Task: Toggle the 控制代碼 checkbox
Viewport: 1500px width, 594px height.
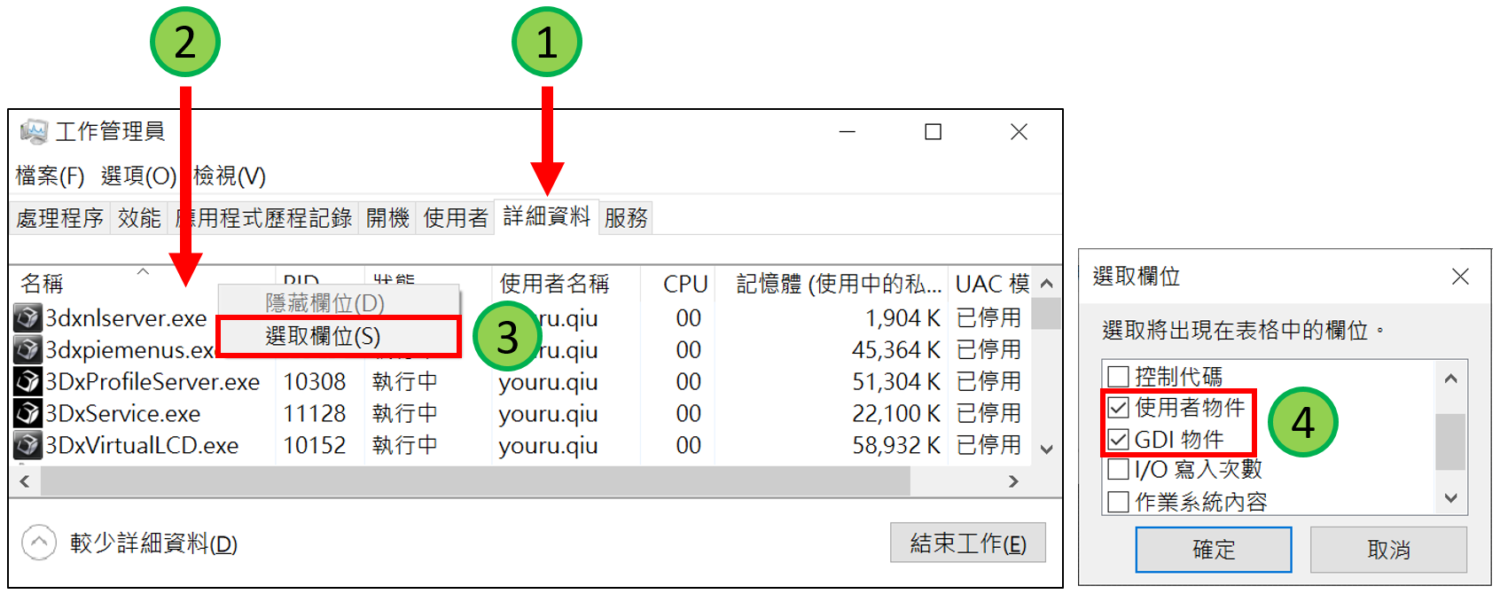Action: point(1118,377)
